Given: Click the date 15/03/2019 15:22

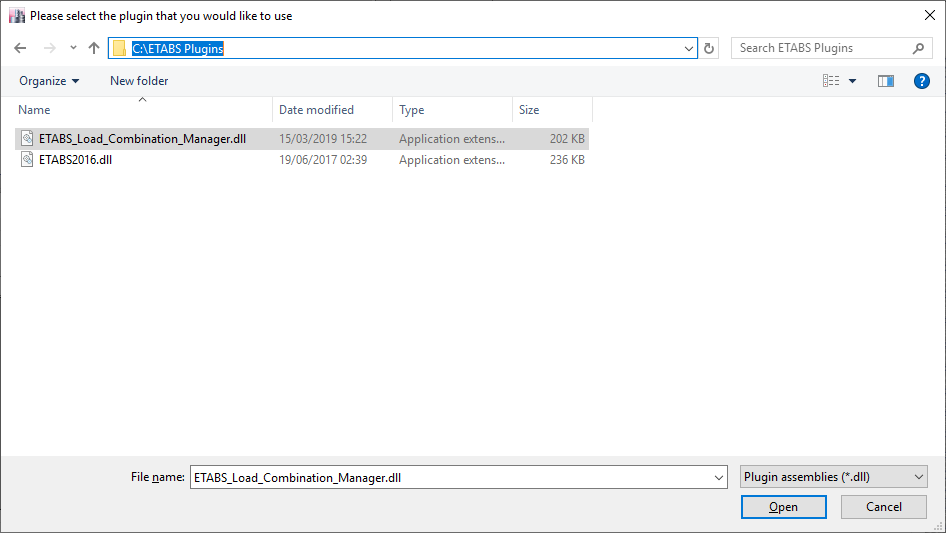Looking at the screenshot, I should coord(323,139).
